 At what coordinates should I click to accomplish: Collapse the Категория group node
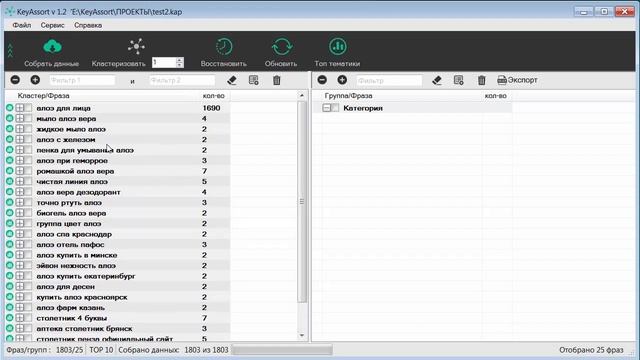point(327,108)
